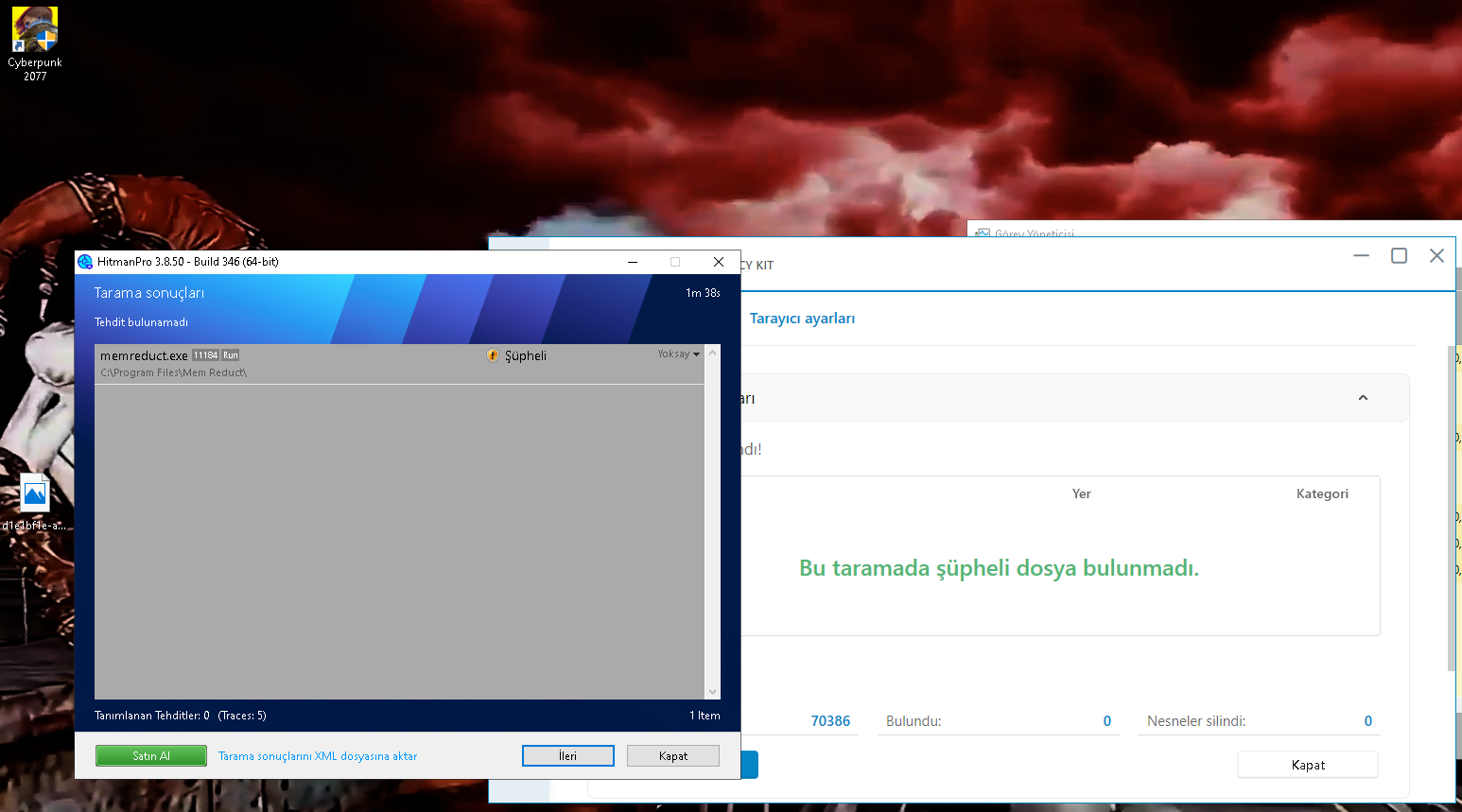Click the Tarama sonuçları heading
This screenshot has height=812, width=1462.
tap(149, 293)
